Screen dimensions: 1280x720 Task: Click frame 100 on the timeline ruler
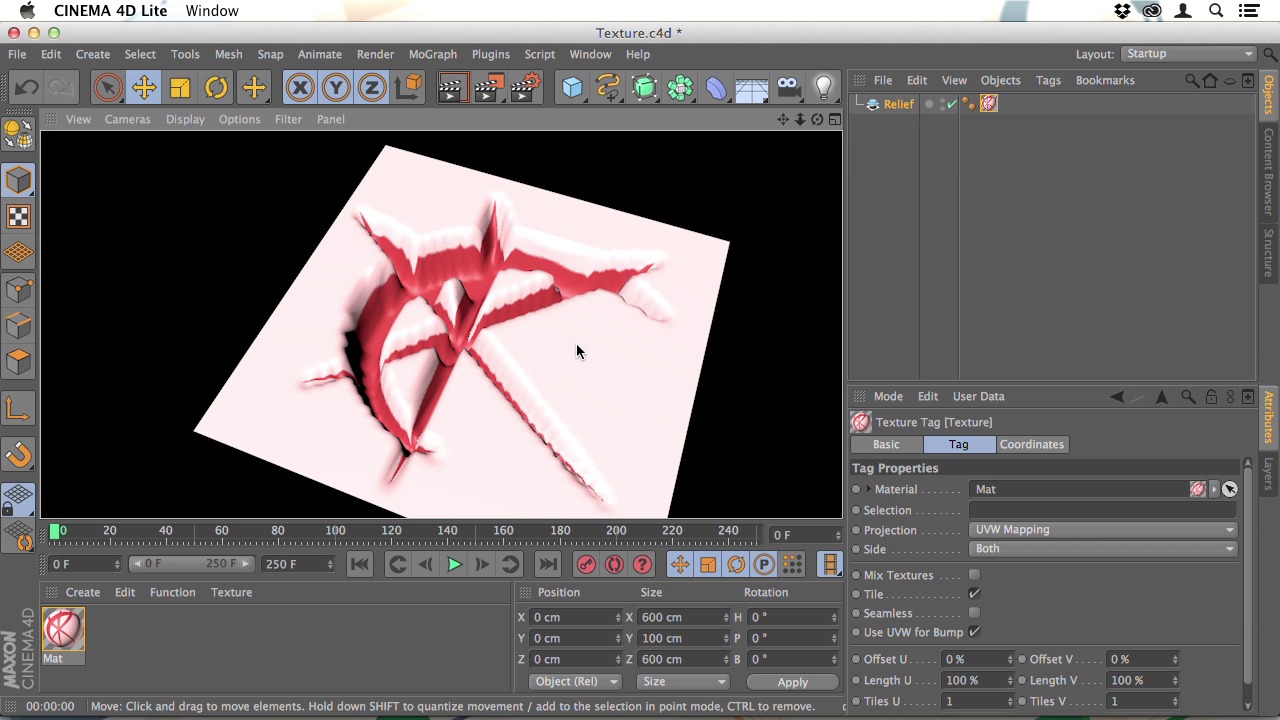(x=335, y=535)
